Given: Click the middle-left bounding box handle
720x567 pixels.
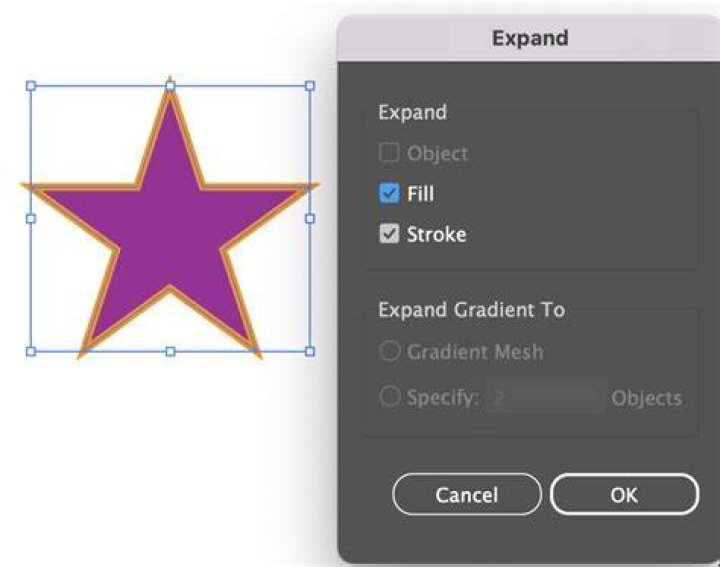Looking at the screenshot, I should tap(31, 219).
